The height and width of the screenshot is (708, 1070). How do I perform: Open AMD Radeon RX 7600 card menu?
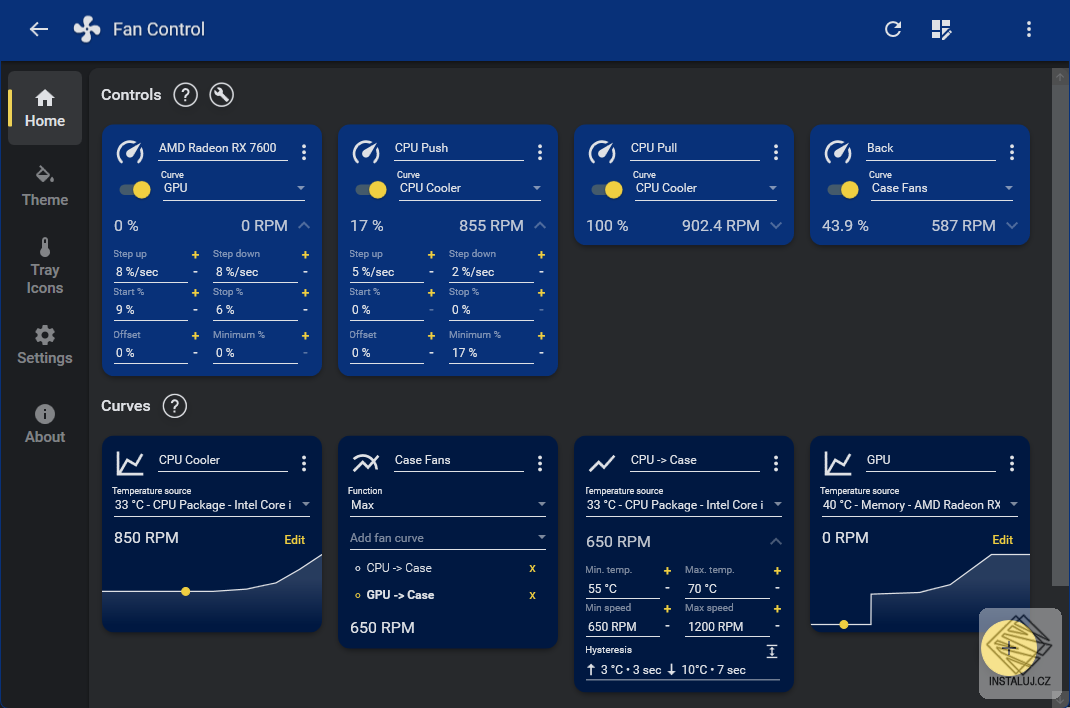[x=304, y=152]
